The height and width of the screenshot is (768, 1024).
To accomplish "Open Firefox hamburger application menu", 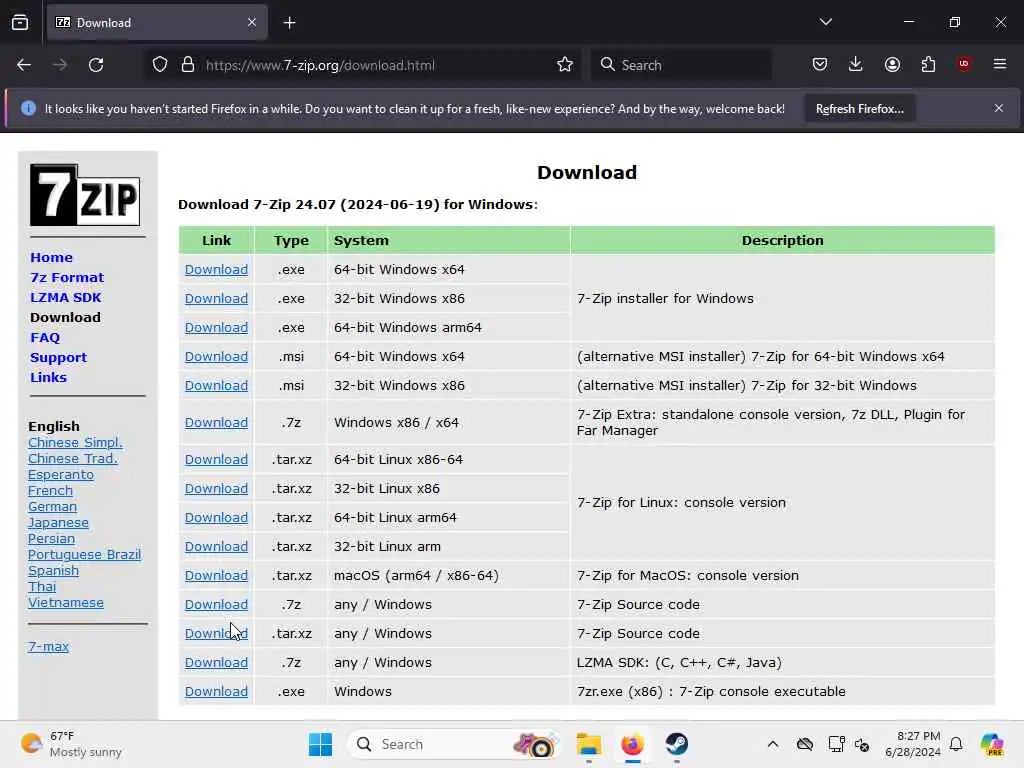I will tap(1000, 64).
